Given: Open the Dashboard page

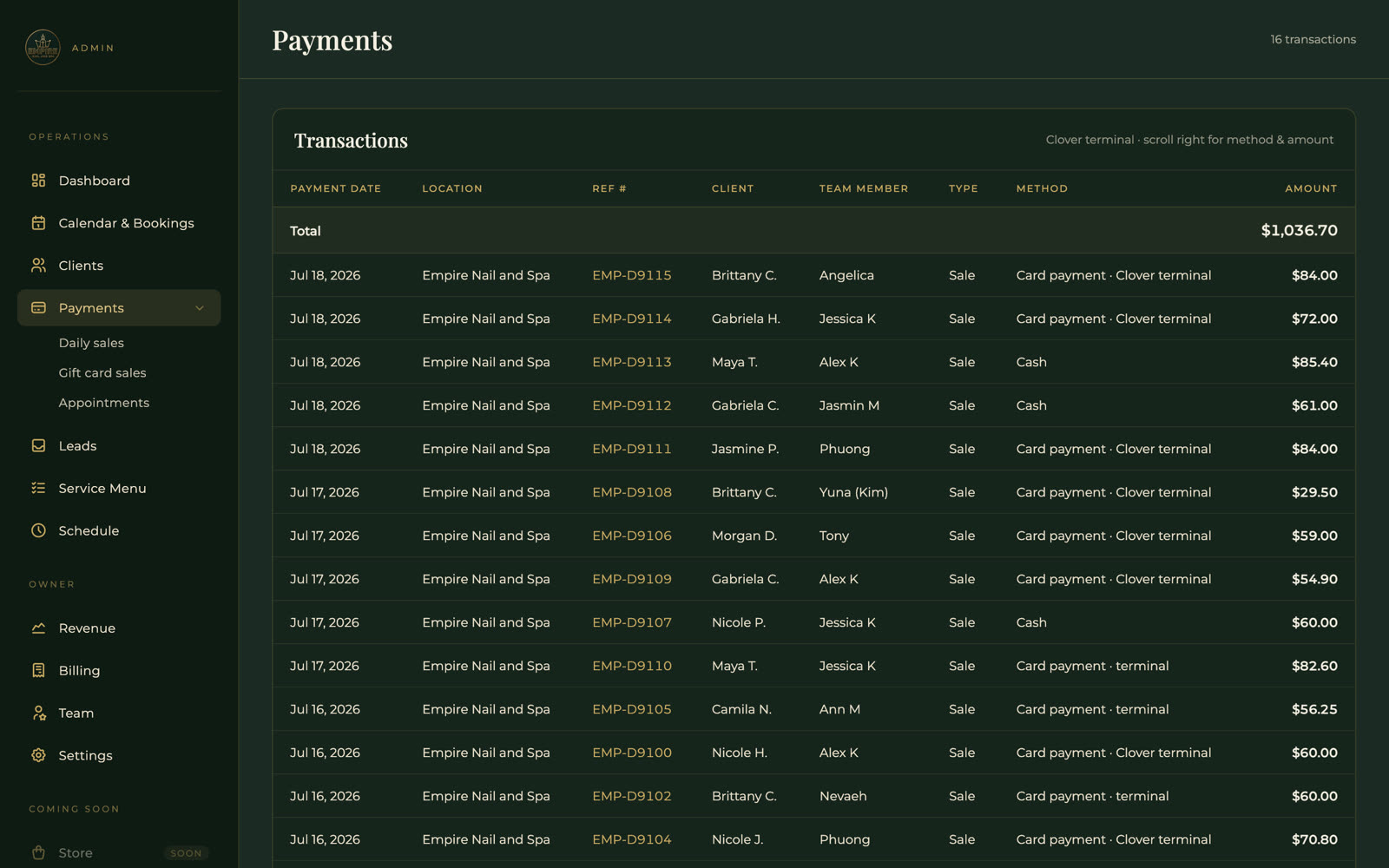Looking at the screenshot, I should (119, 181).
